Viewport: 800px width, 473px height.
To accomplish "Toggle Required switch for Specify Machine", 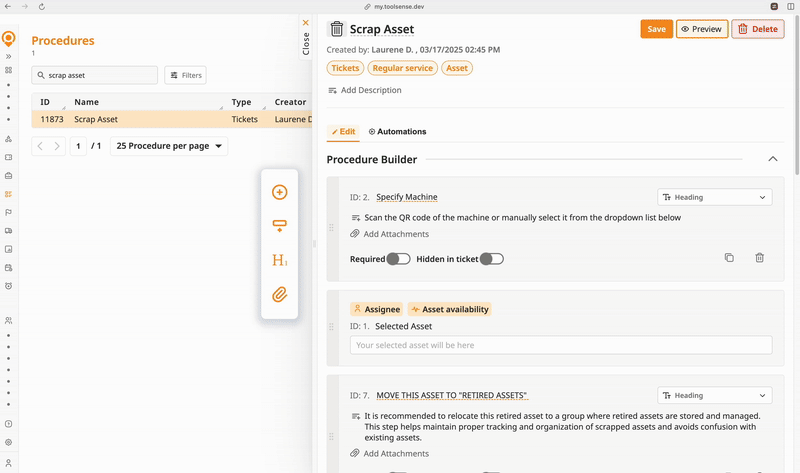I will tap(398, 259).
